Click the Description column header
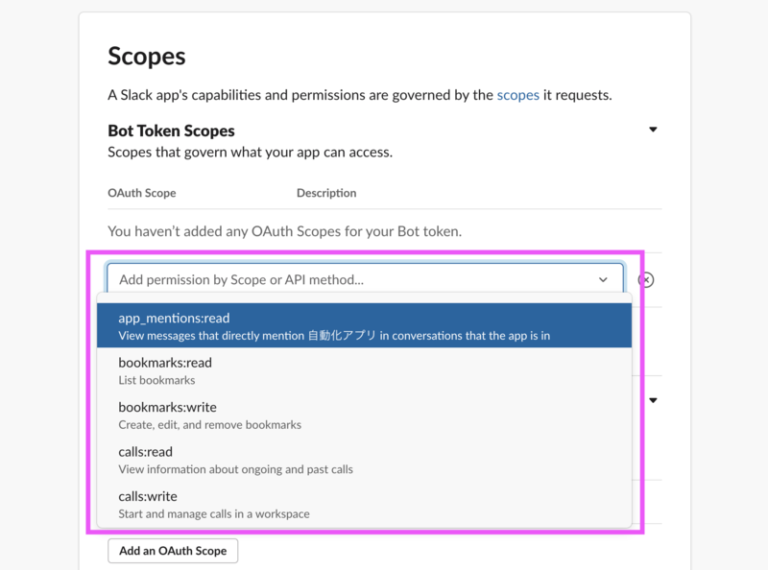 tap(326, 193)
